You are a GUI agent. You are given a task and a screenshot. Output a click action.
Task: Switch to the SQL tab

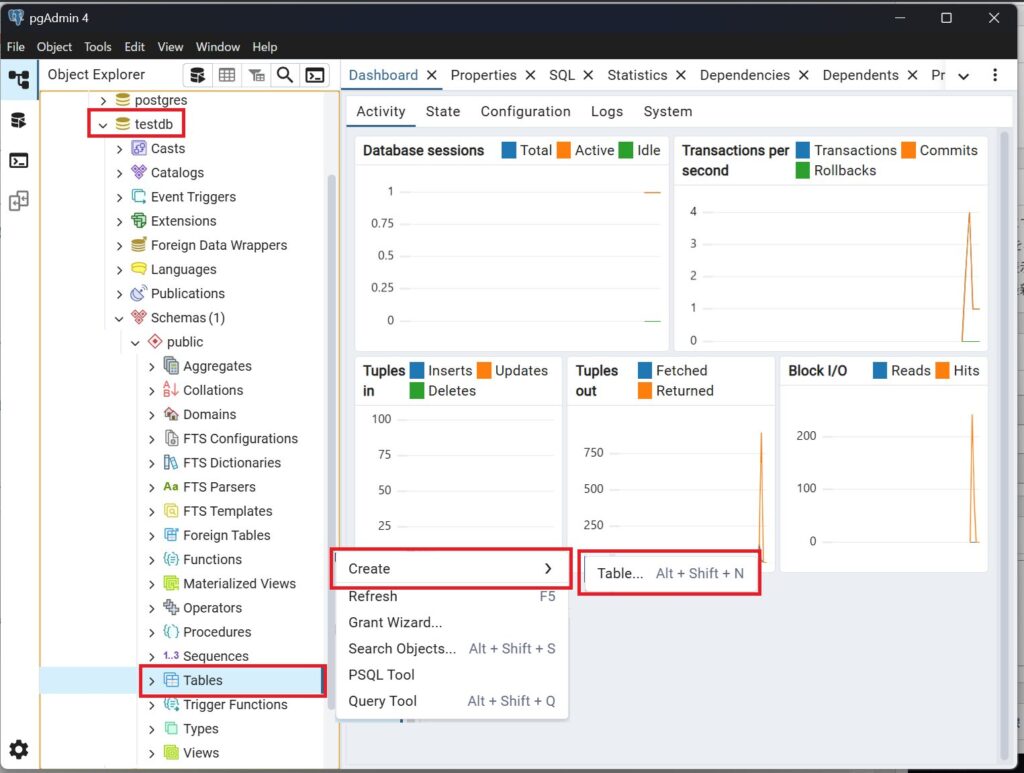562,75
